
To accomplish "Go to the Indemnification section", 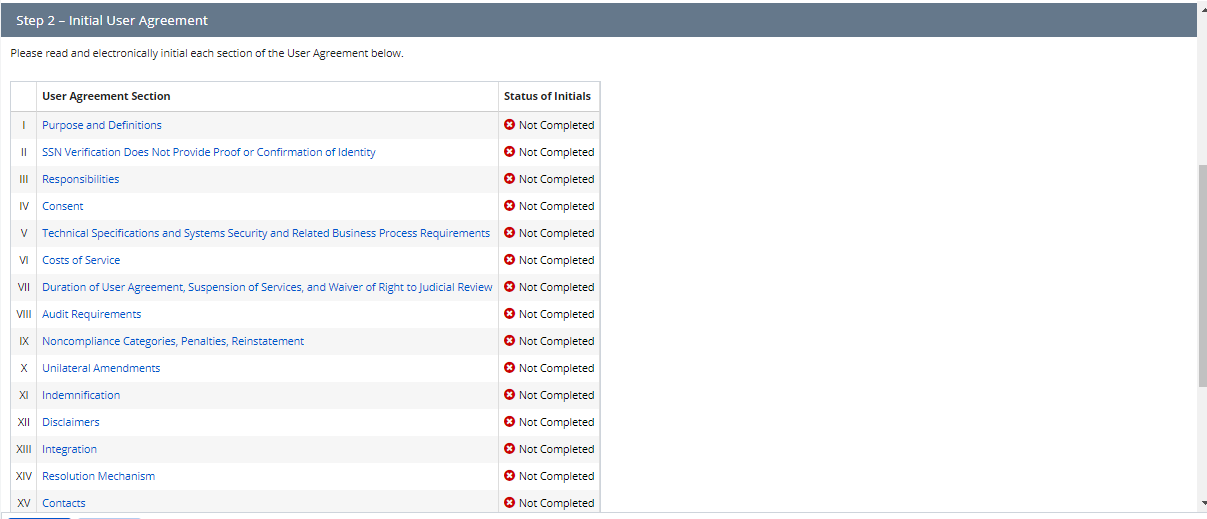I will coord(80,395).
